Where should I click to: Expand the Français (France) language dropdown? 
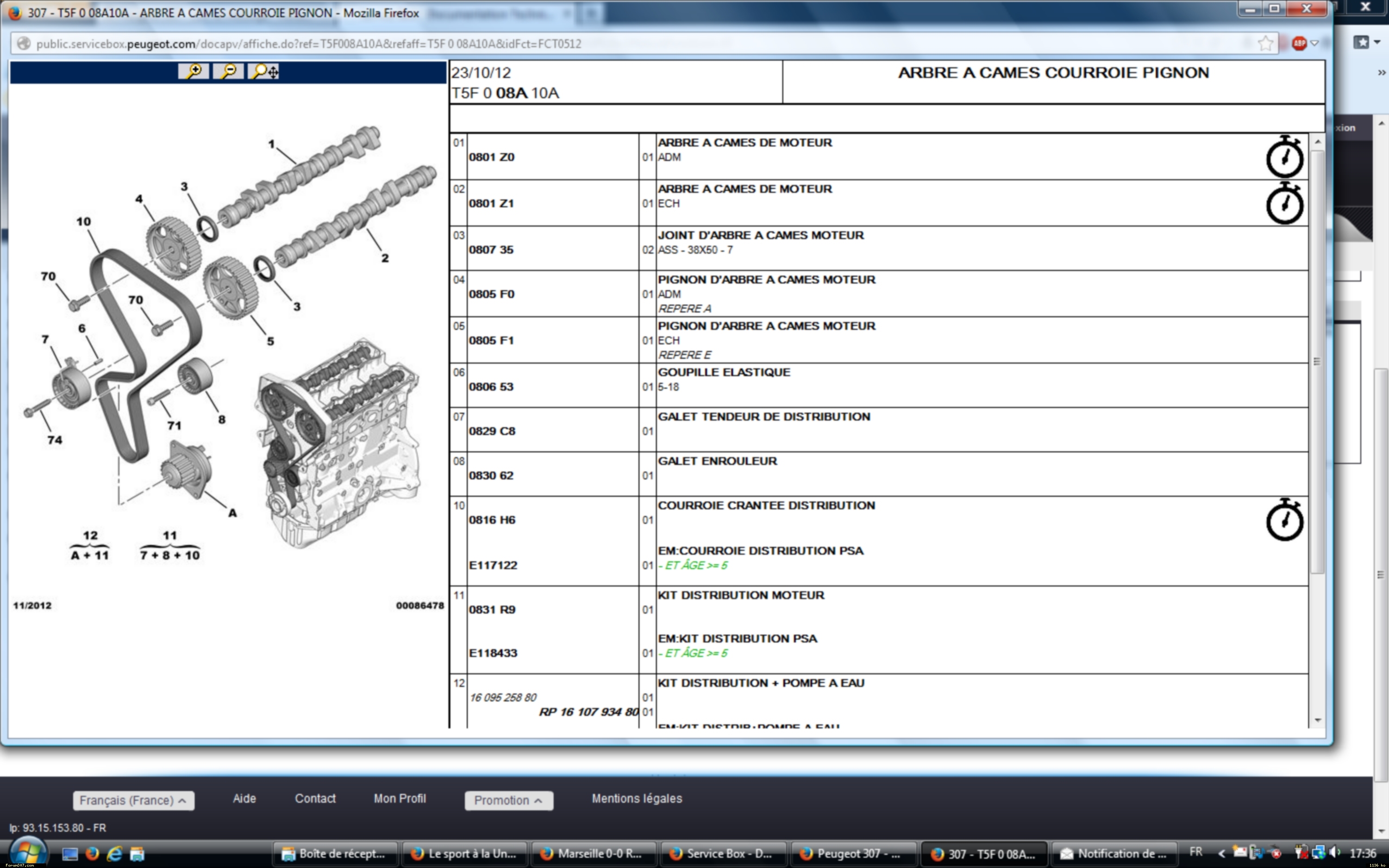(133, 800)
